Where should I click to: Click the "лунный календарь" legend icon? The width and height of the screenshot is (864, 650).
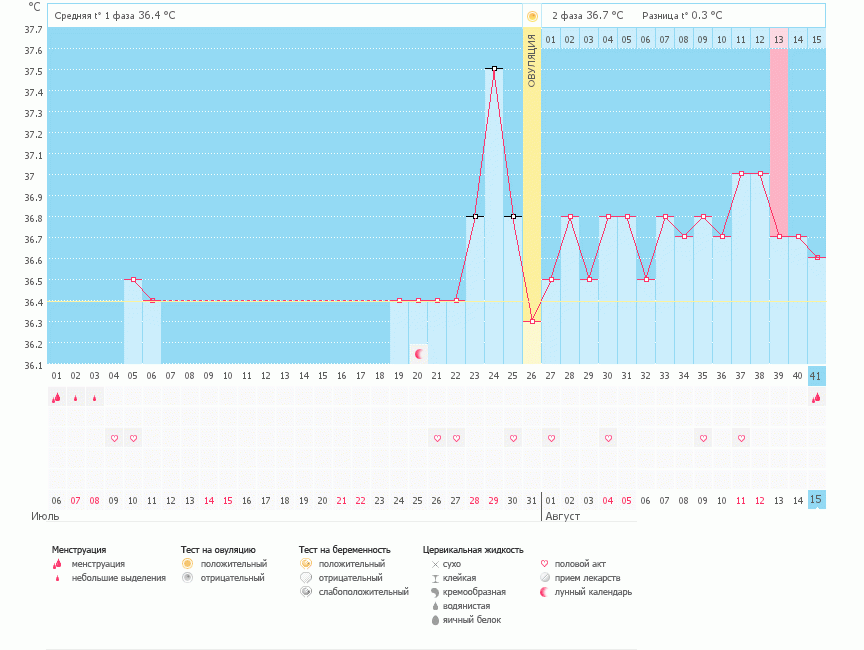coord(544,592)
